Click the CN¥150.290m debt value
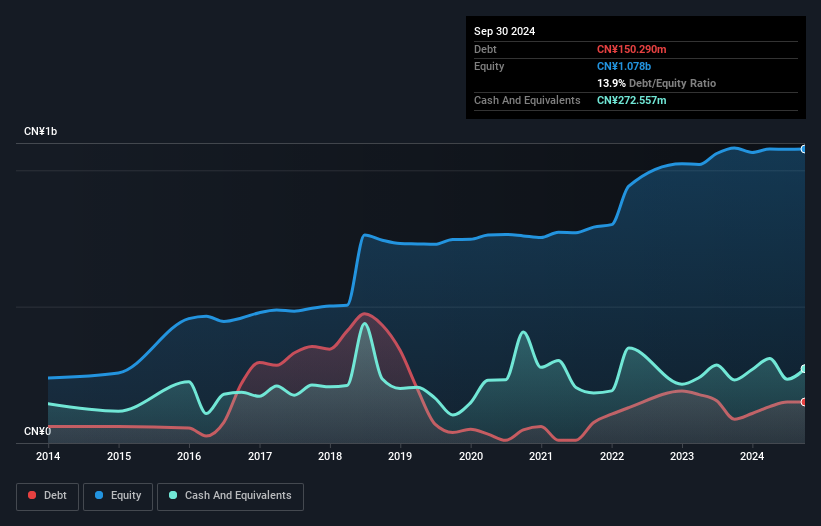Viewport: 821px width, 526px height. 631,49
